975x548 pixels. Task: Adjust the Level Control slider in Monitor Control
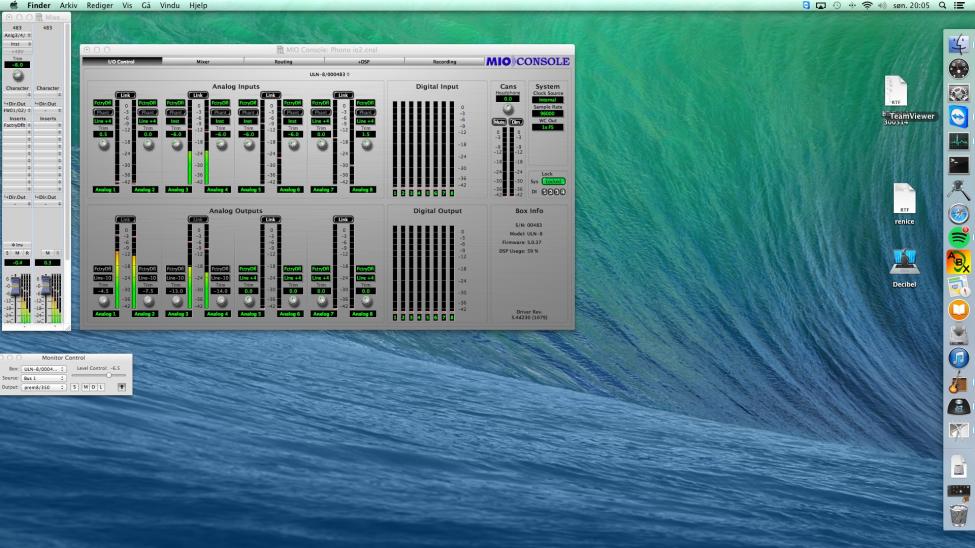(109, 375)
